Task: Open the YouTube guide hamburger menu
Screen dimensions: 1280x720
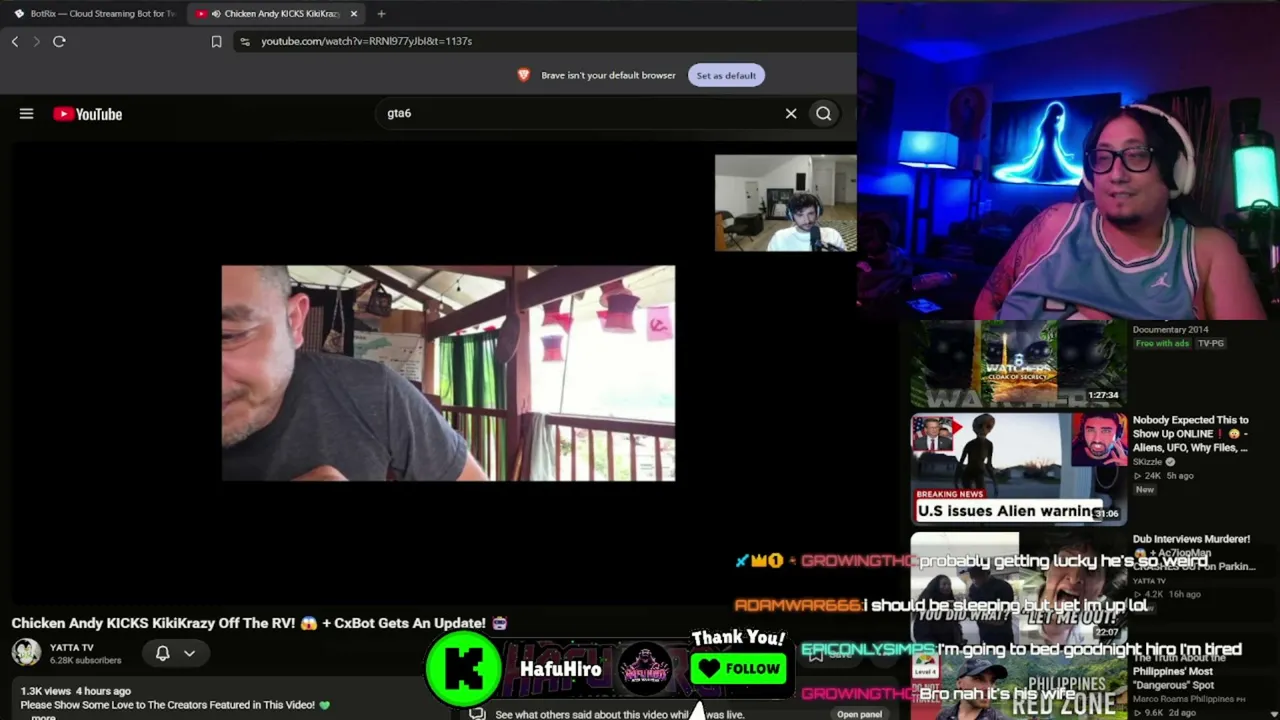Action: point(27,114)
